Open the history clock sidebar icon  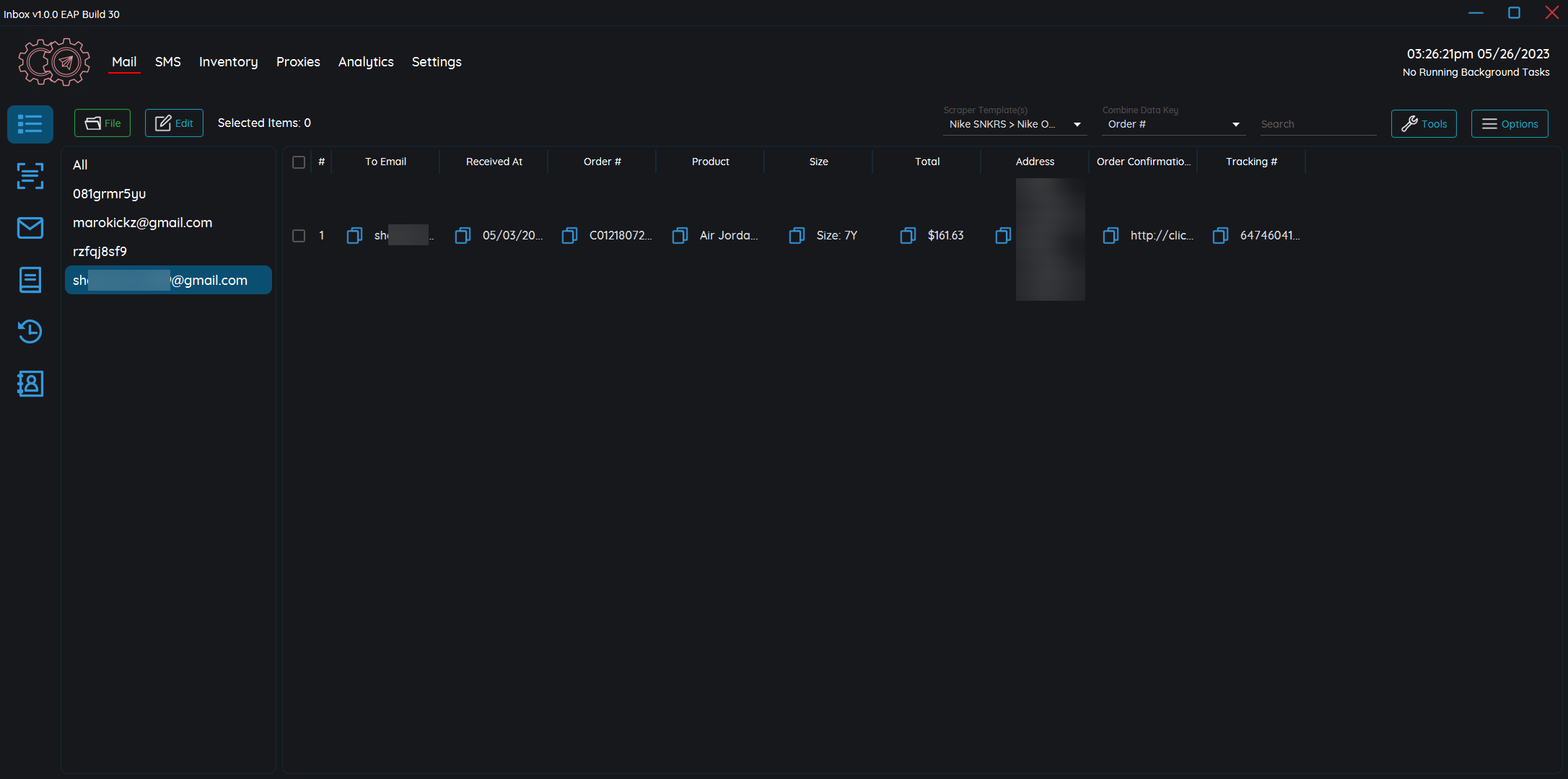[x=30, y=332]
